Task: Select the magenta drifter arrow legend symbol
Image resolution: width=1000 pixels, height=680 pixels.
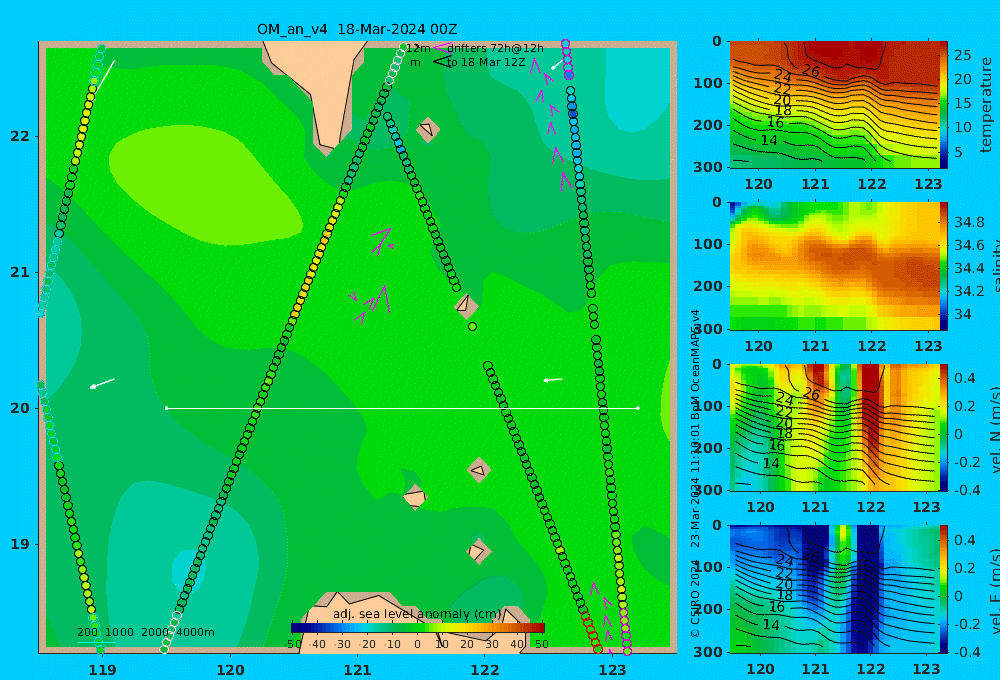Action: [441, 48]
